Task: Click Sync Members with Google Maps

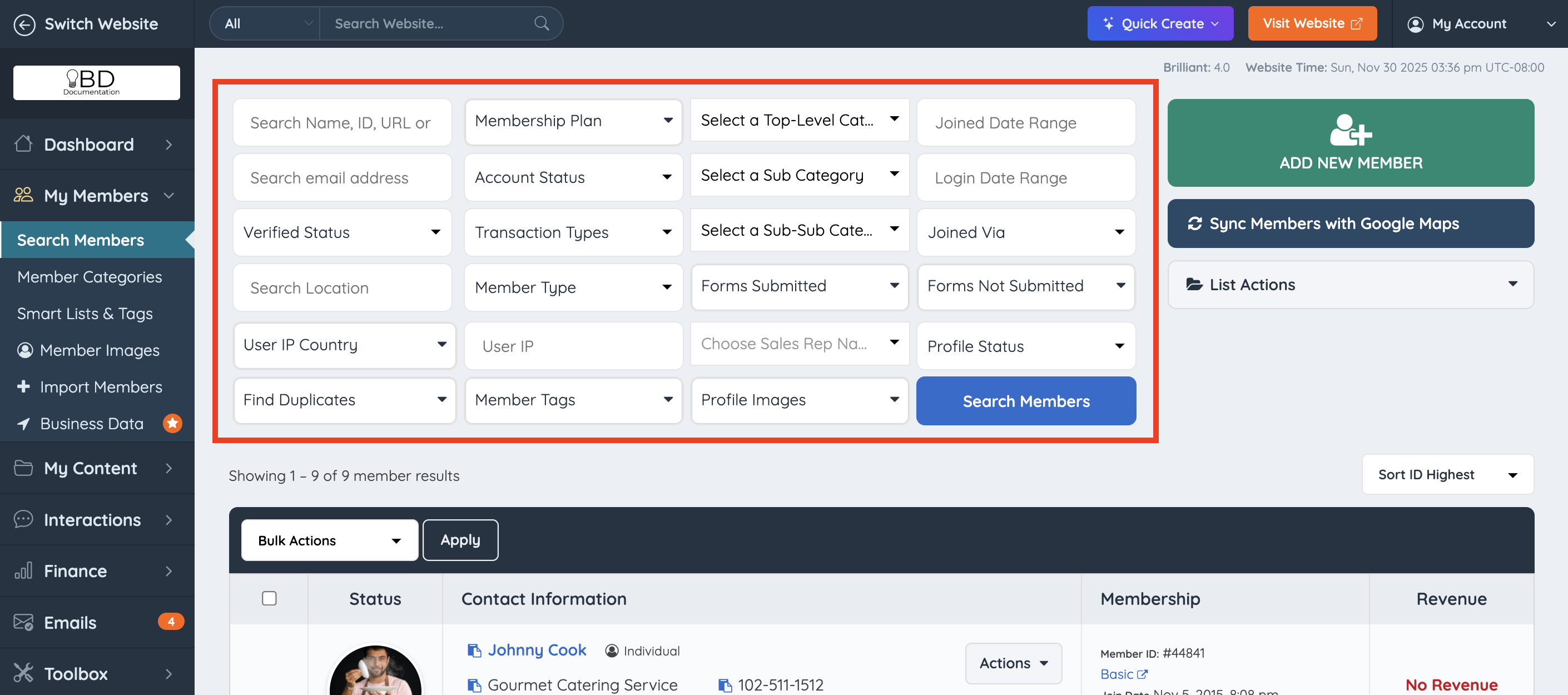Action: click(1350, 224)
